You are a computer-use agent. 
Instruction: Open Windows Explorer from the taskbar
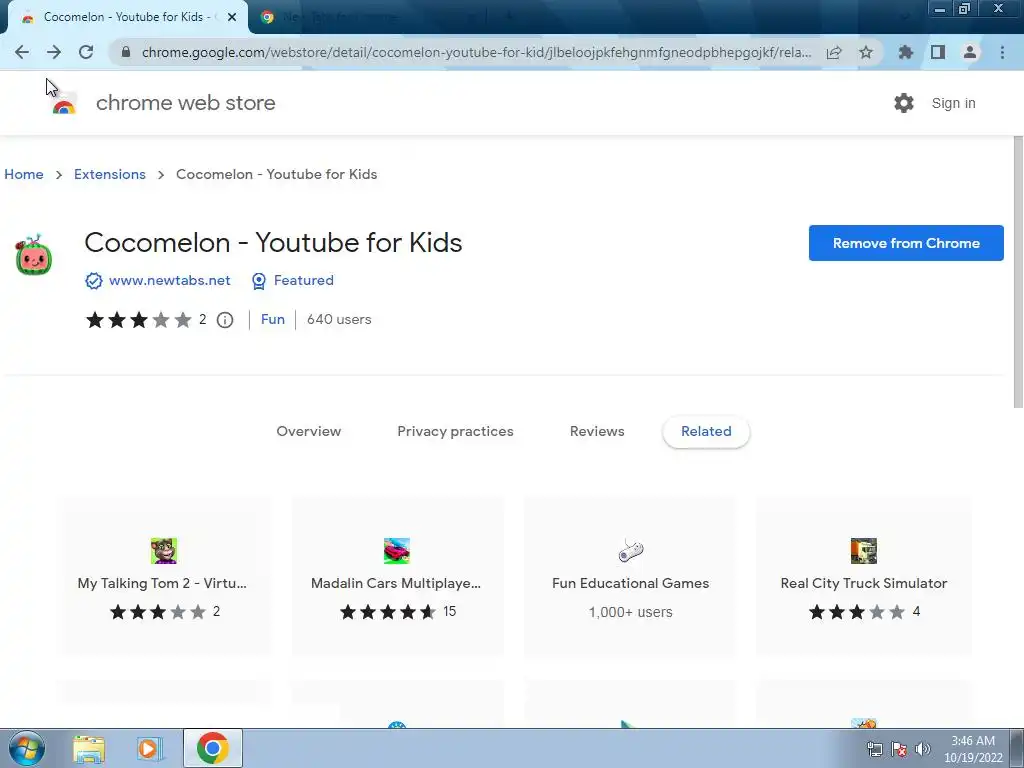89,748
